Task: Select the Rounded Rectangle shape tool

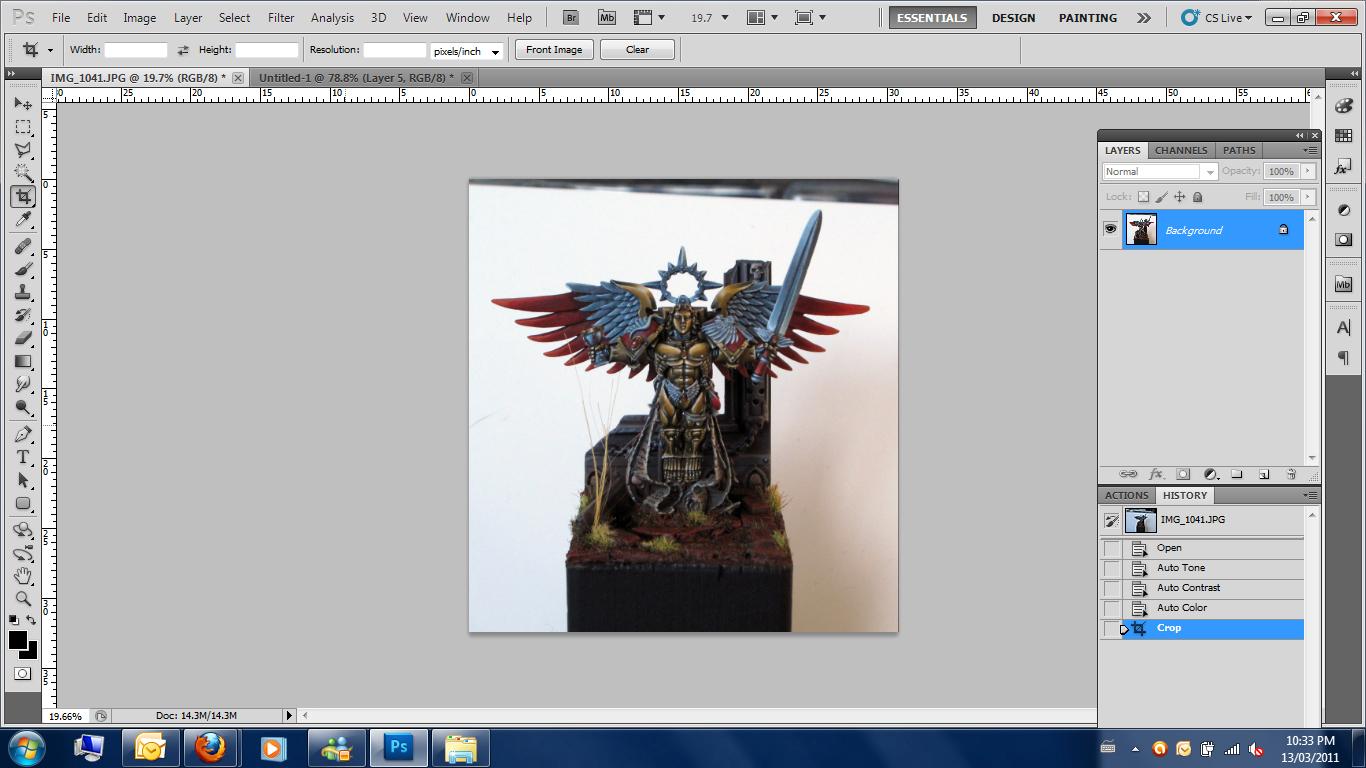Action: pyautogui.click(x=23, y=503)
